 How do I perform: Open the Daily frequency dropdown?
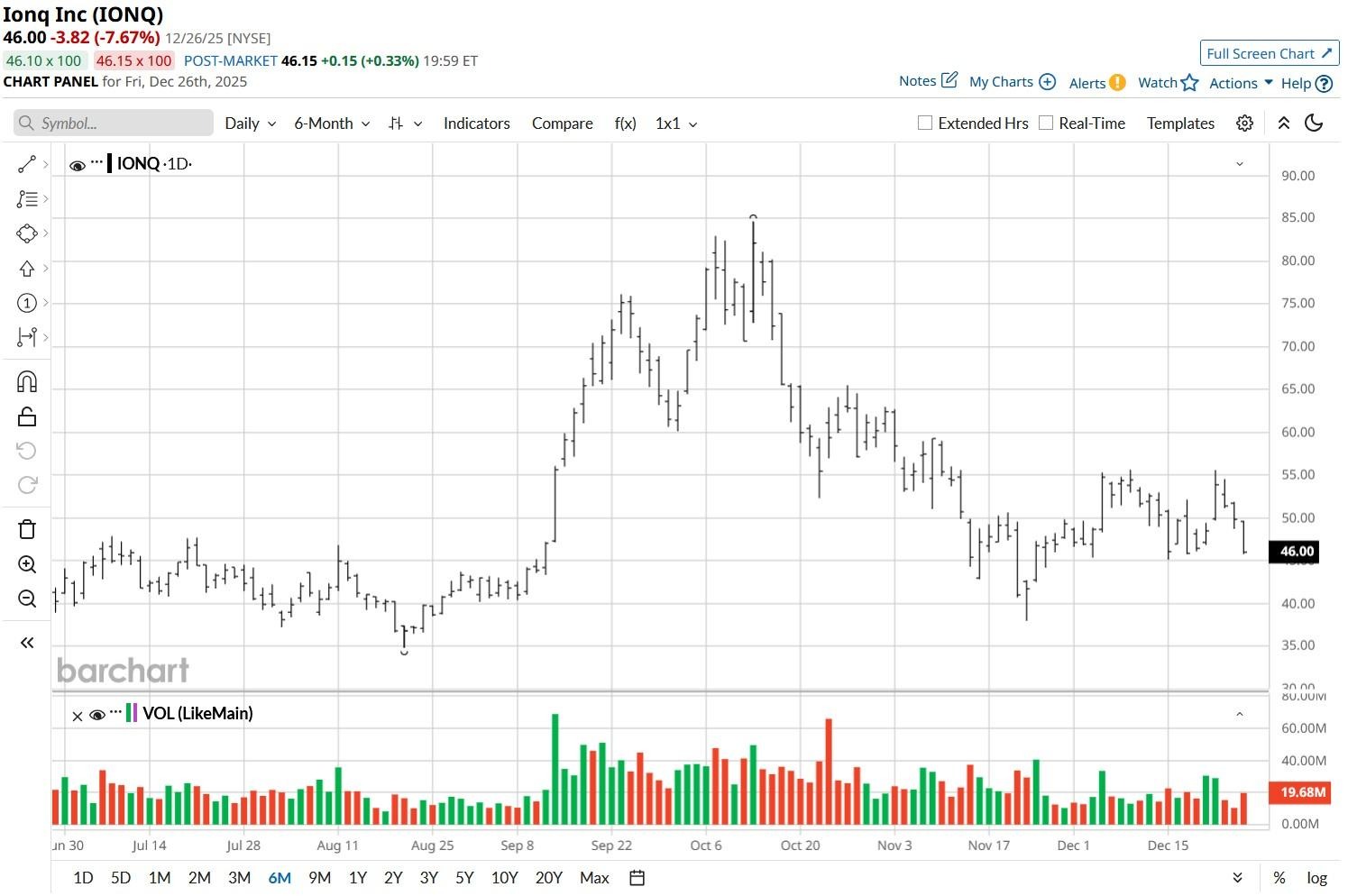point(250,123)
